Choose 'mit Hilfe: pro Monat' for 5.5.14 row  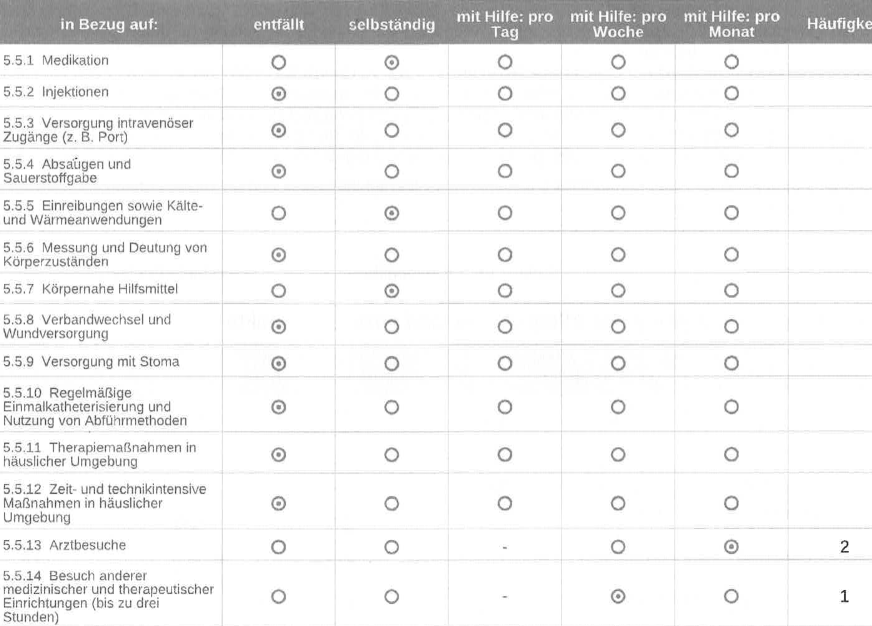coord(731,596)
